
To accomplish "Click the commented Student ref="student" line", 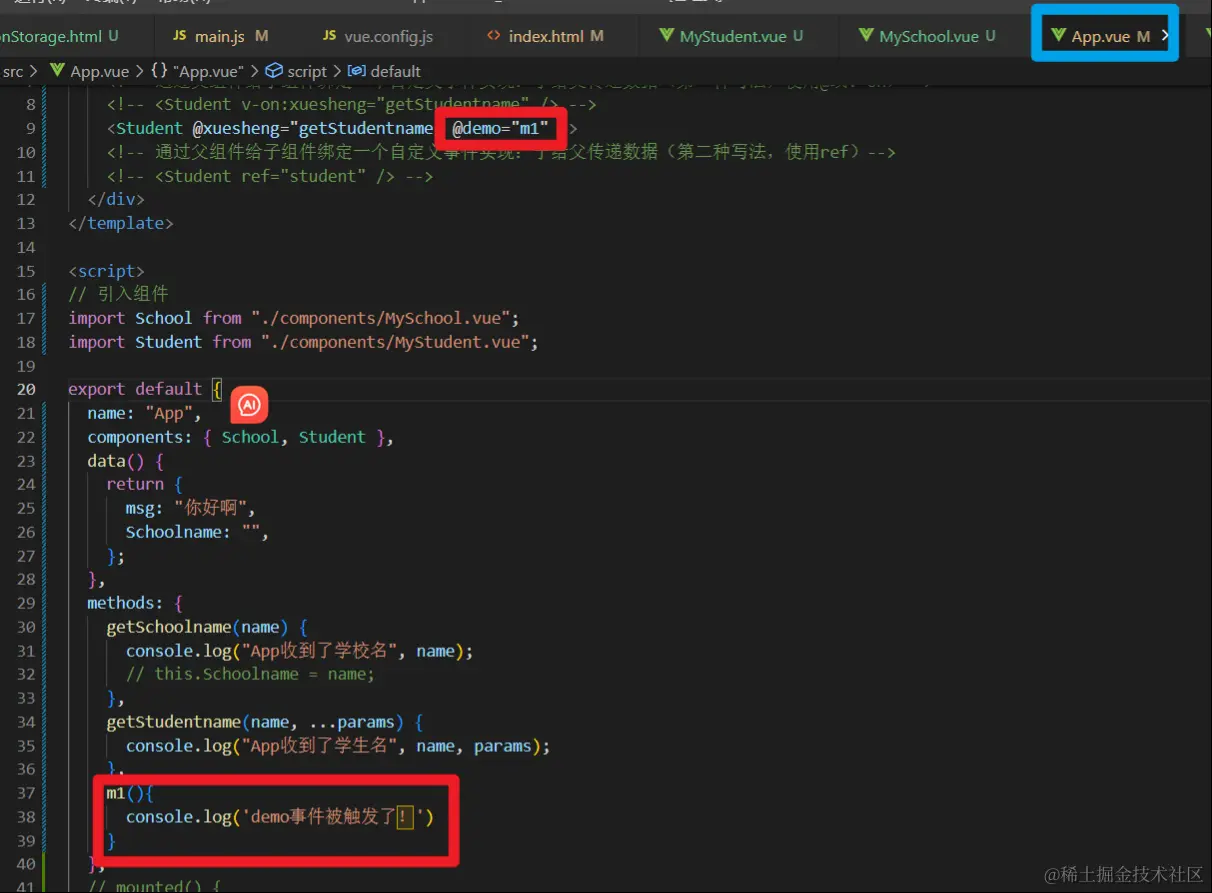I will point(270,176).
